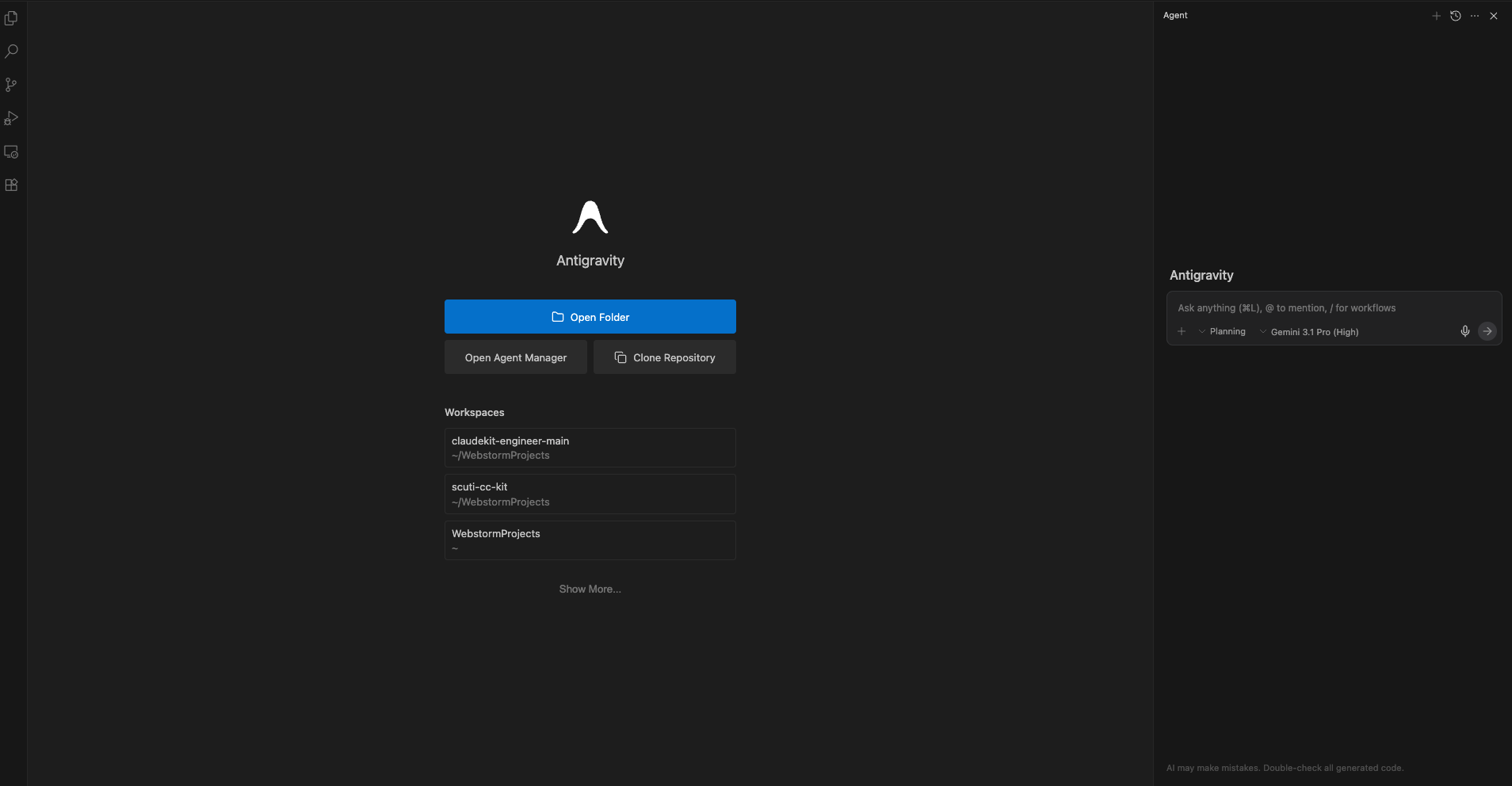This screenshot has height=786, width=1512.
Task: Open the Agent panel more actions menu
Action: coord(1474,16)
